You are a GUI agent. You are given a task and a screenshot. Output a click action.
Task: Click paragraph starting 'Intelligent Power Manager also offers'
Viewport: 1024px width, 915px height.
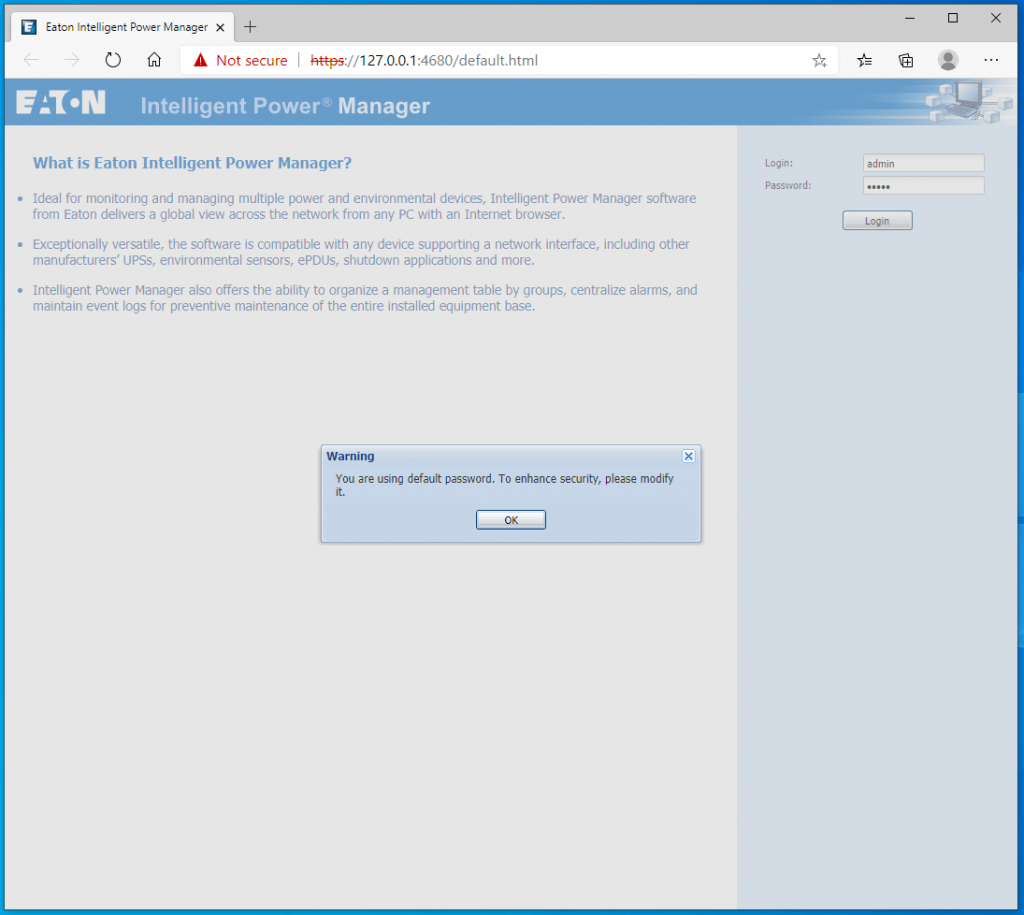[x=365, y=298]
